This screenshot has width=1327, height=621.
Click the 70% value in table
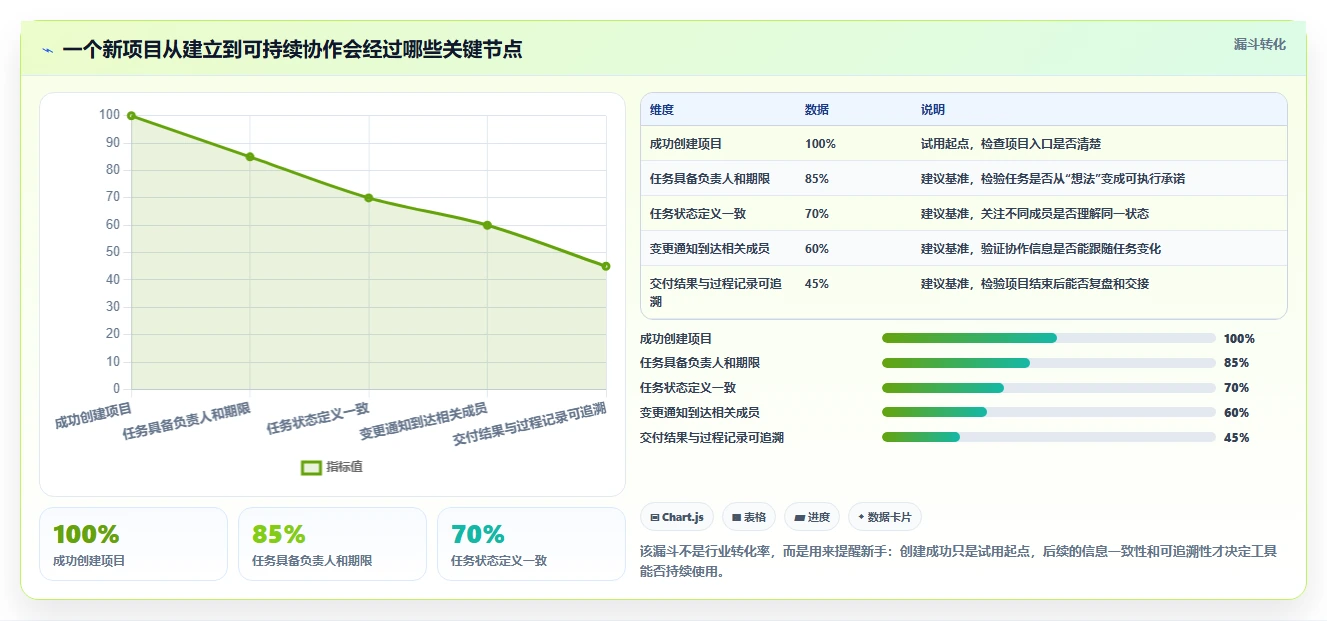click(x=817, y=214)
